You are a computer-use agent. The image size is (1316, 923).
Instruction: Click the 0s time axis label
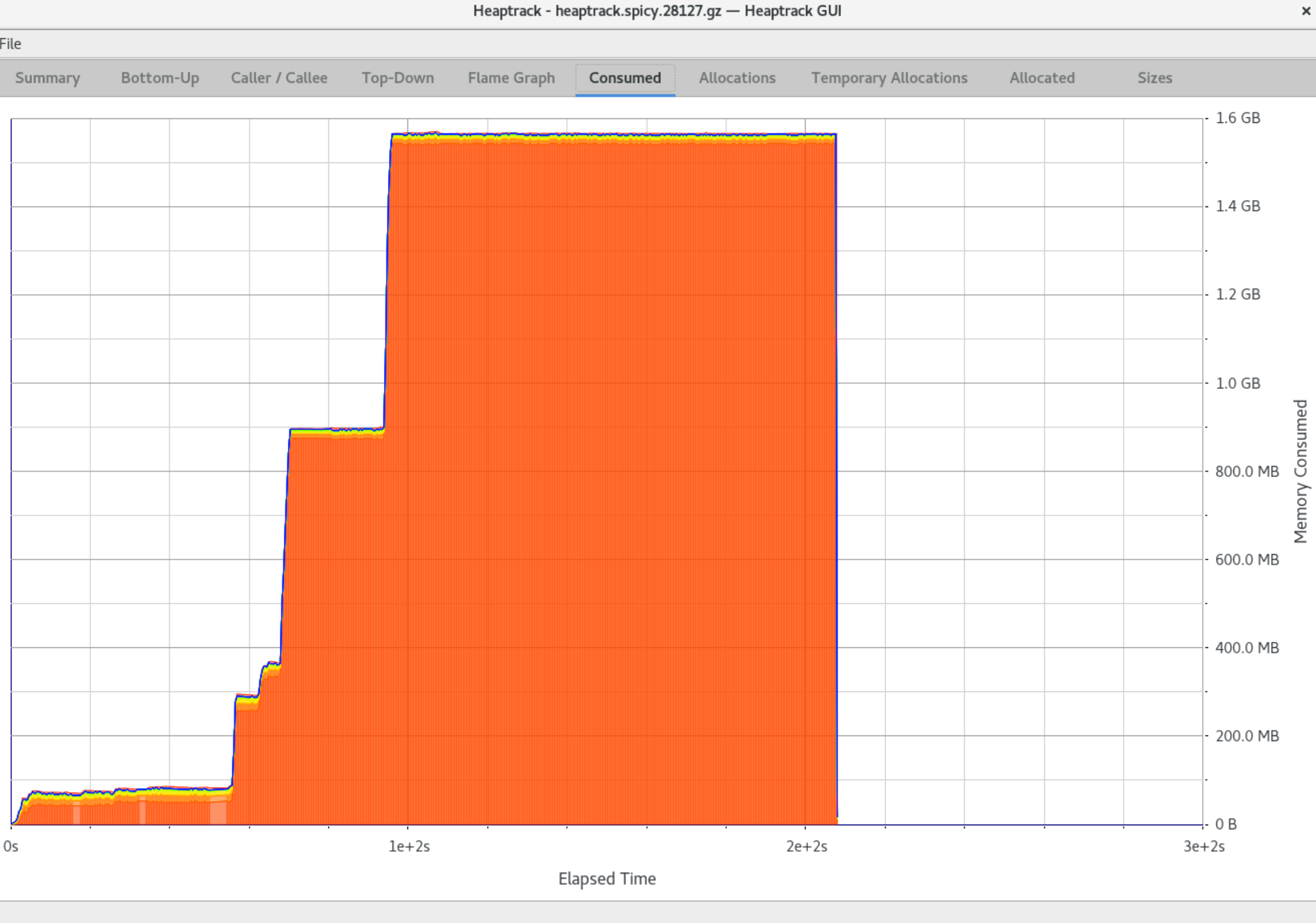click(x=11, y=847)
